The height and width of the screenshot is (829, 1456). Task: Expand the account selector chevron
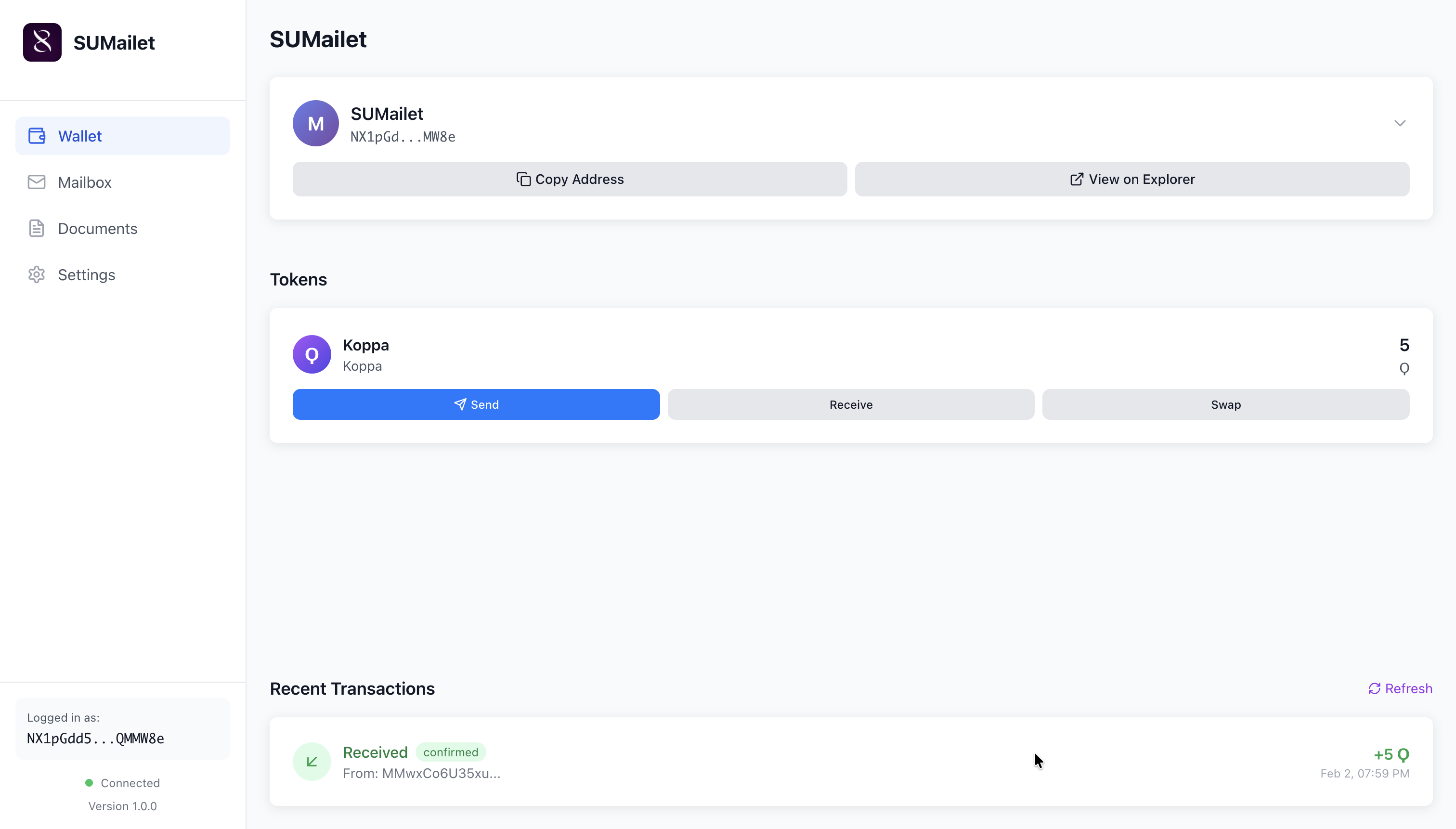[x=1400, y=123]
